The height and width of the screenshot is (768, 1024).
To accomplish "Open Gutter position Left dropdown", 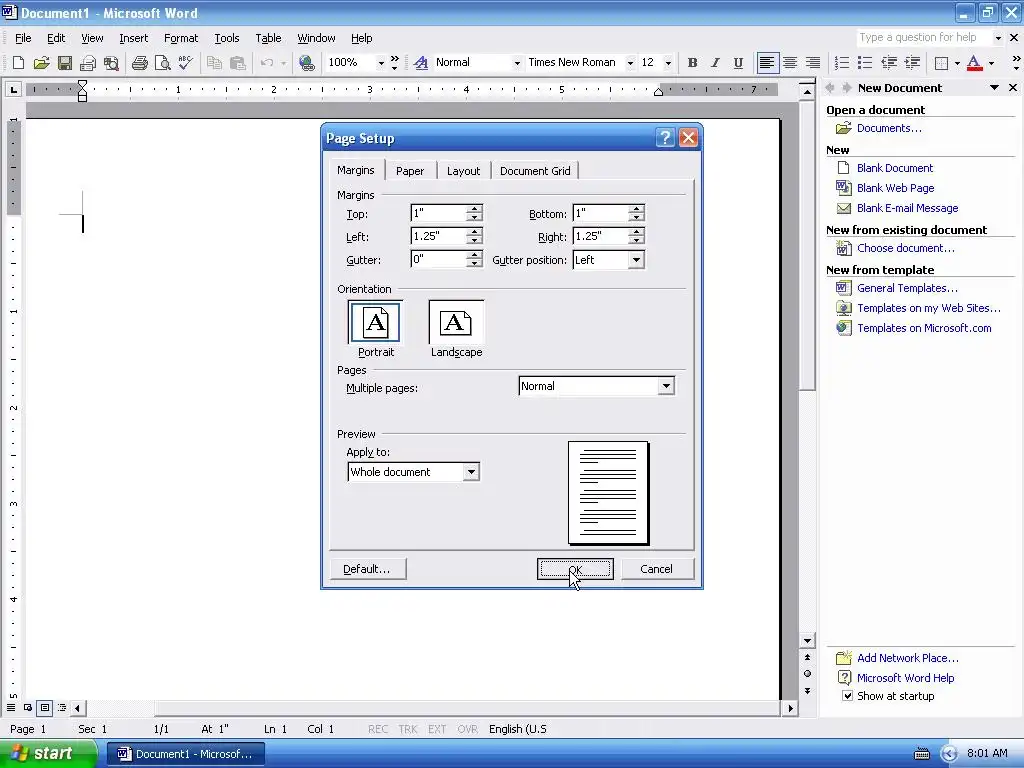I will (x=635, y=260).
